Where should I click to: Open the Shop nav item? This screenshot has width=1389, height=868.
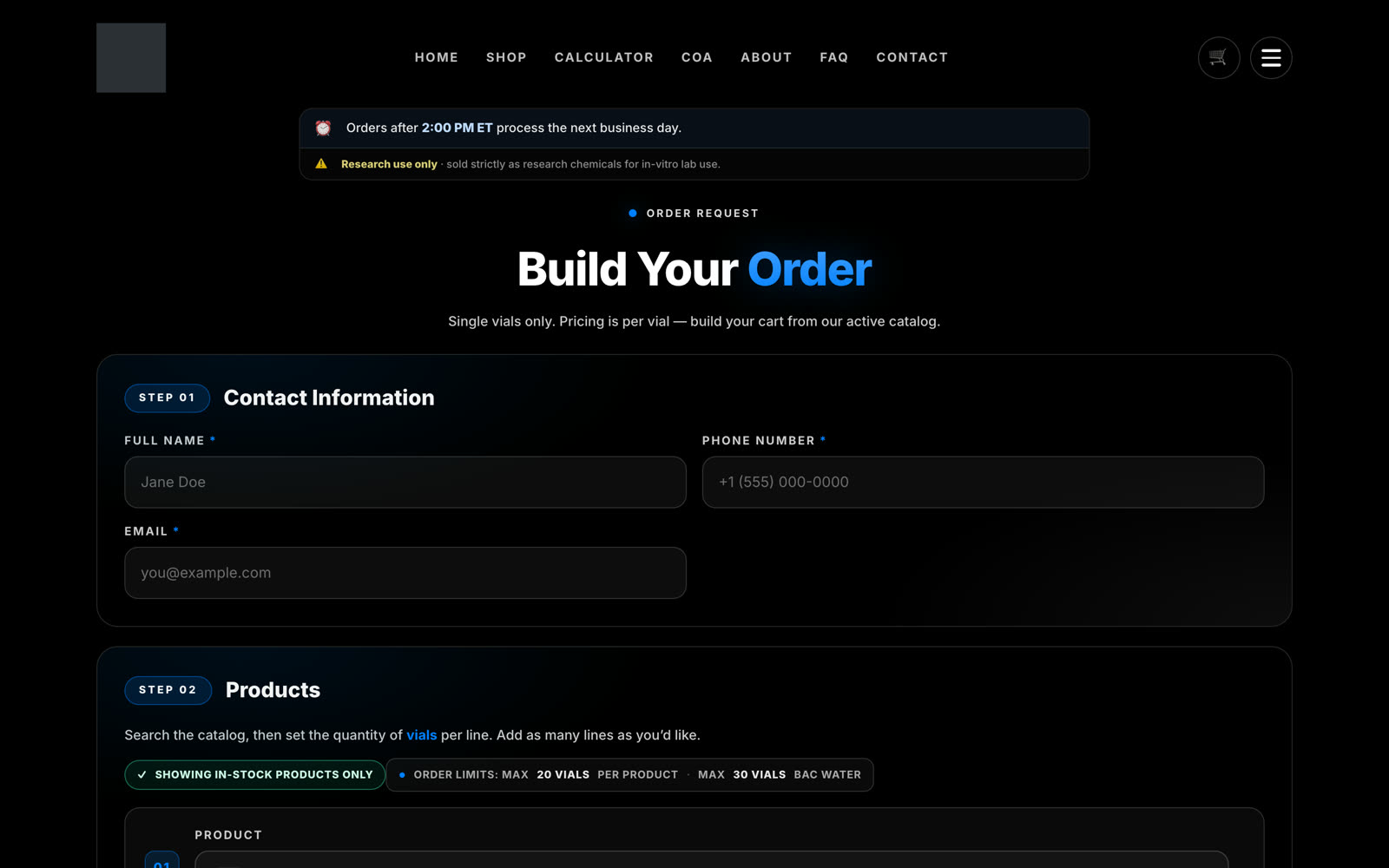pos(506,57)
